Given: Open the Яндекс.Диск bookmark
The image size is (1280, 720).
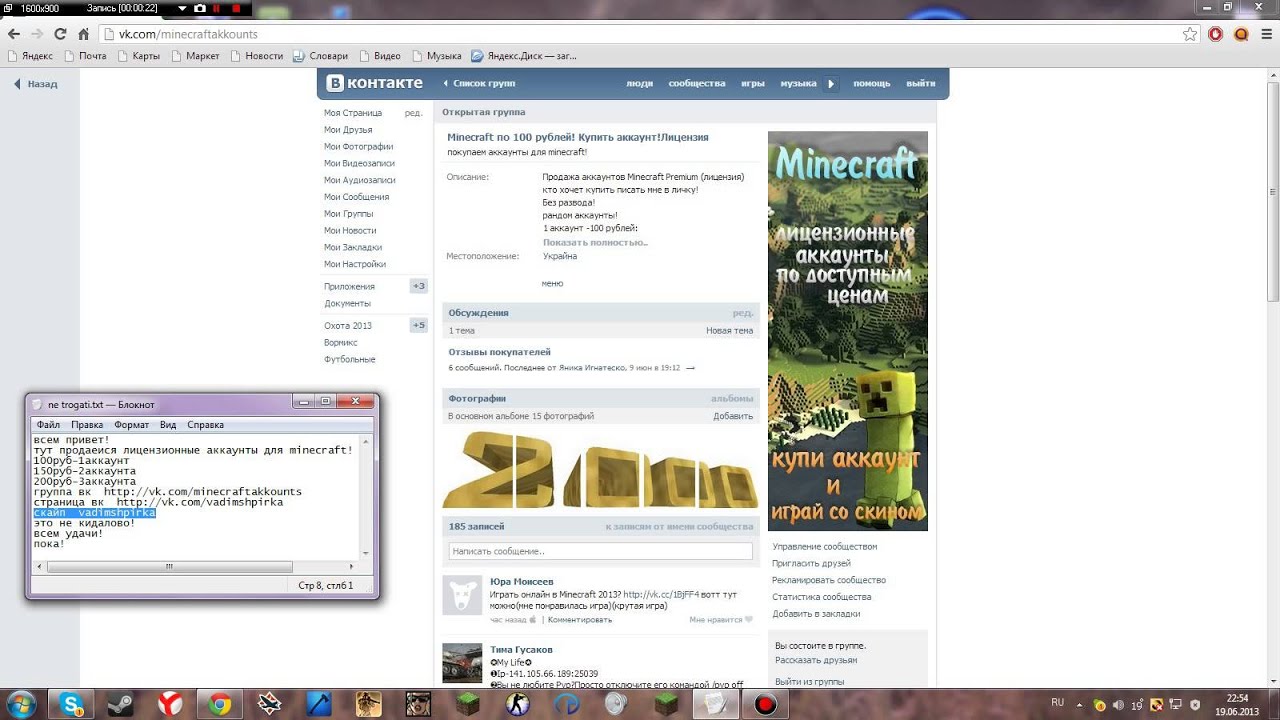Looking at the screenshot, I should 524,56.
